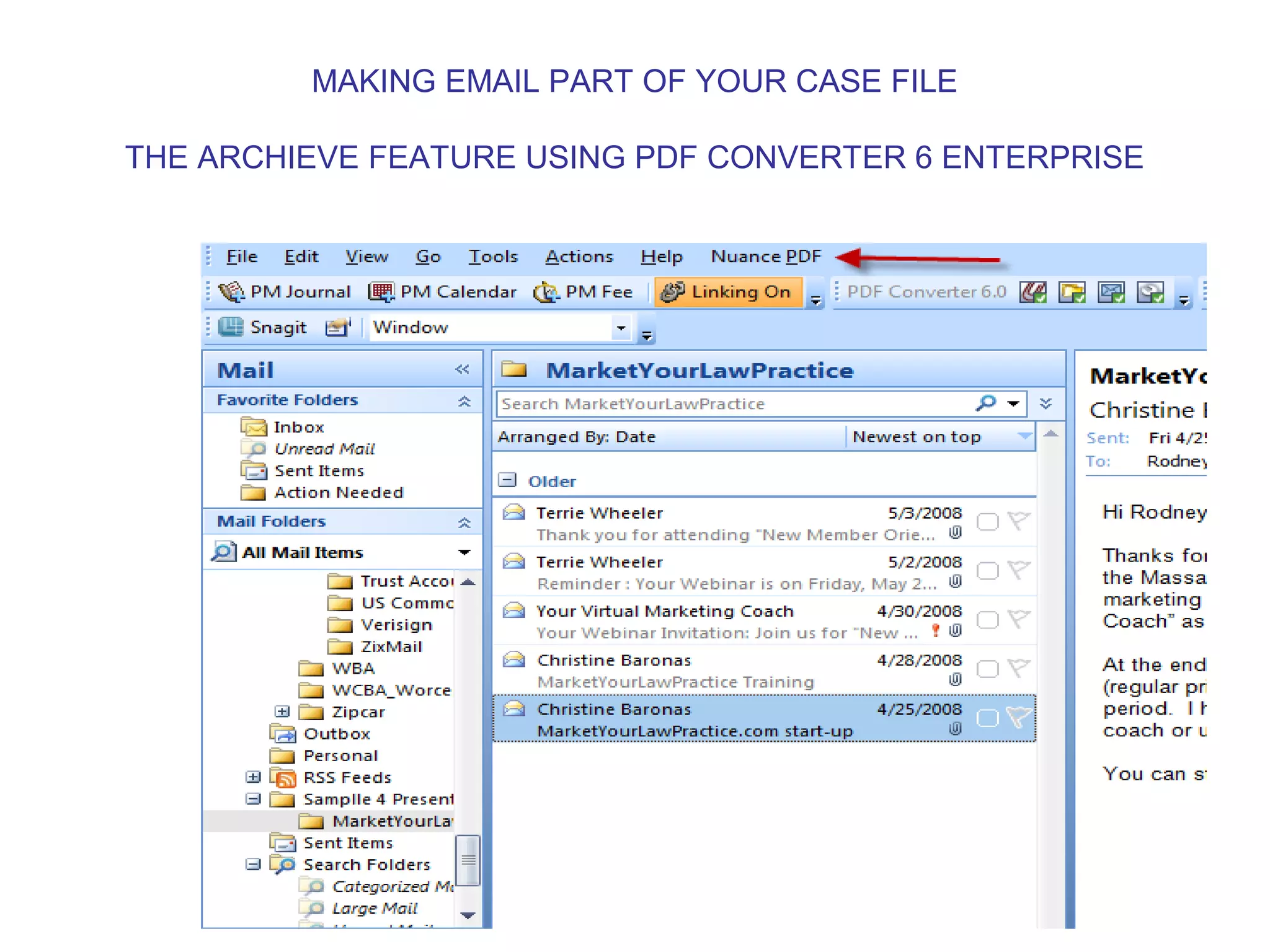The width and height of the screenshot is (1270, 952).
Task: Toggle category box on Christine Baronas 4/28/2008
Action: 988,669
